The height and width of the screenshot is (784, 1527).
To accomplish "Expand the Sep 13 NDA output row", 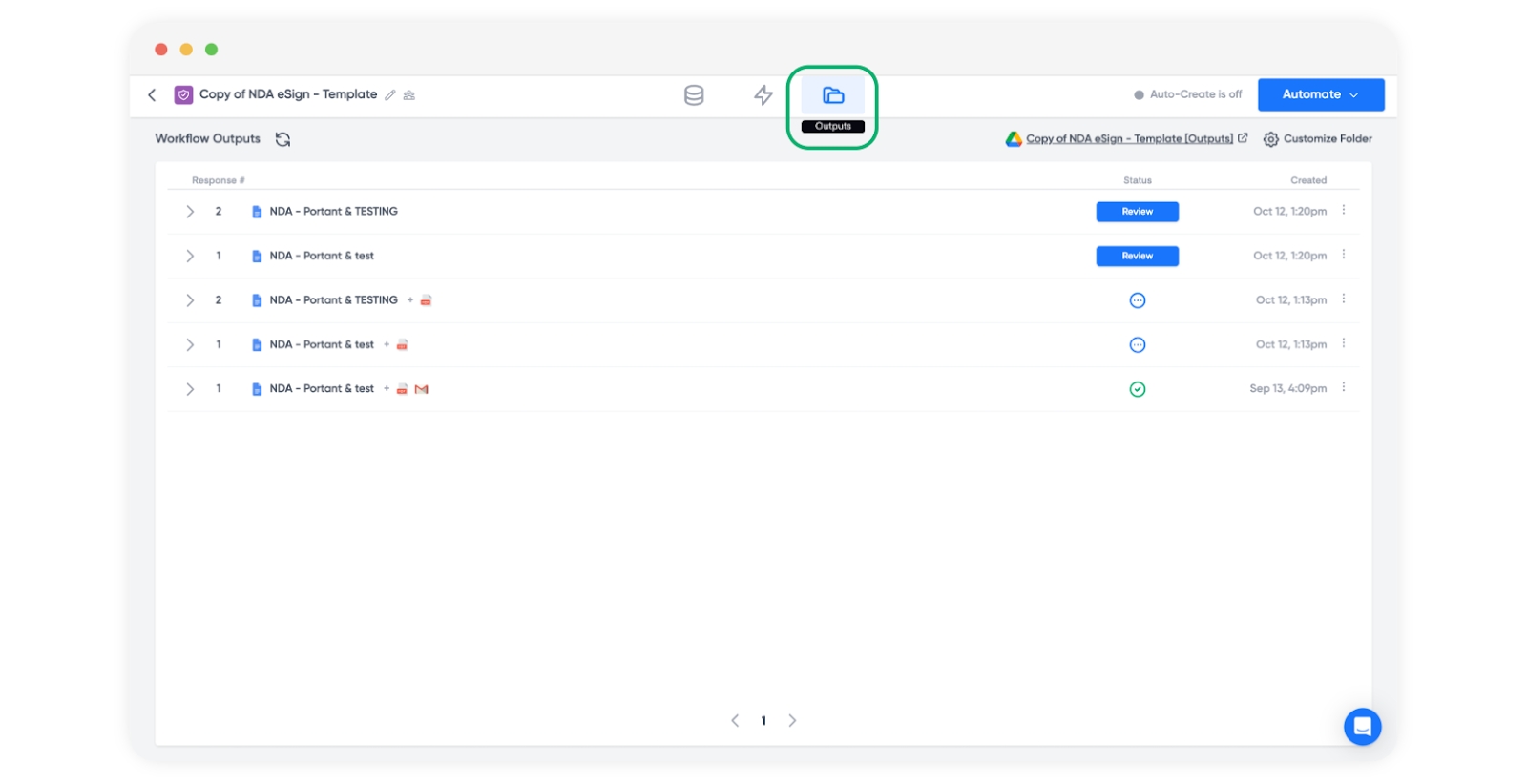I will coord(190,389).
